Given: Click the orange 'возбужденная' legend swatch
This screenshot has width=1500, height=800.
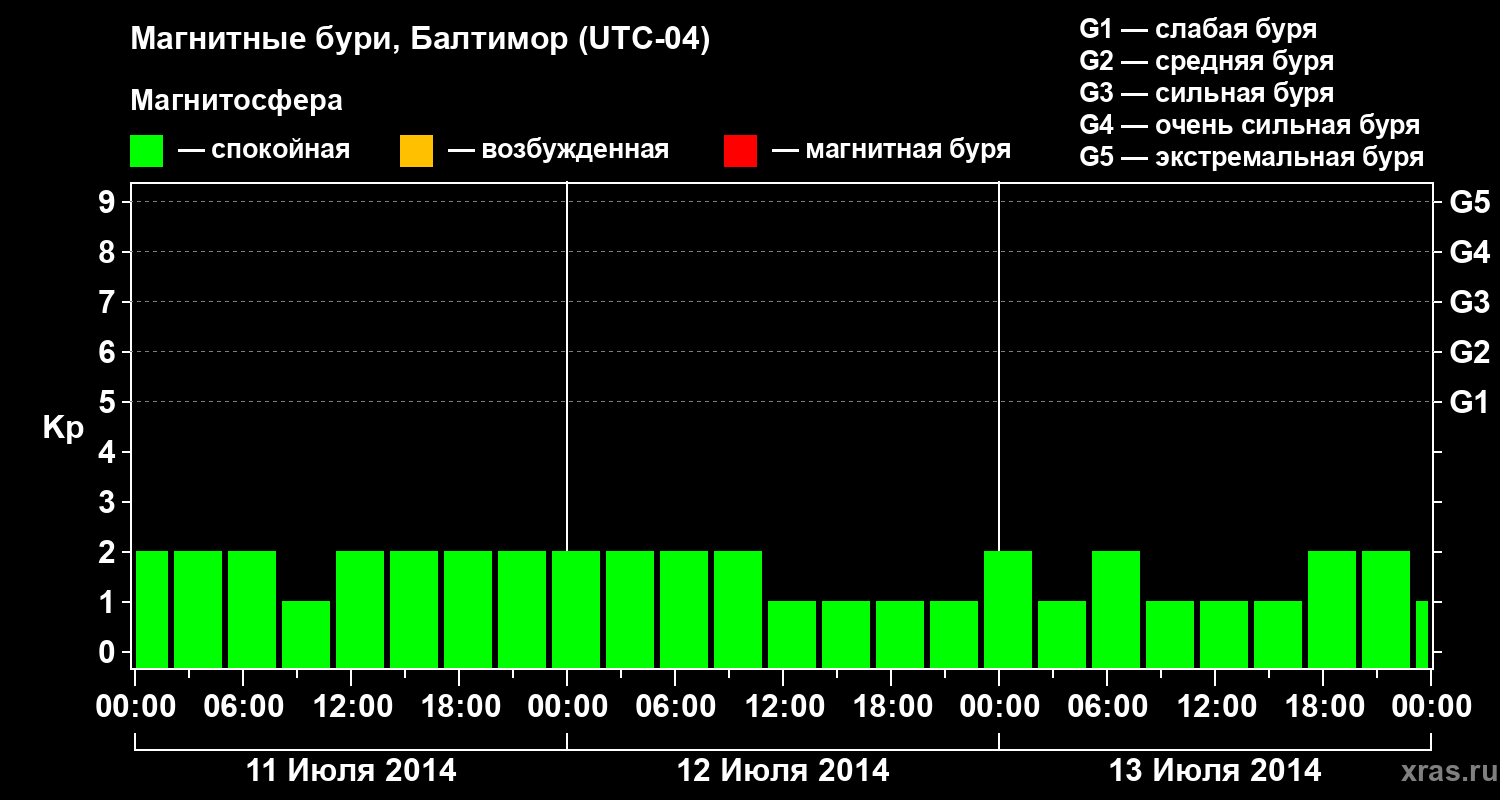Looking at the screenshot, I should tap(416, 151).
